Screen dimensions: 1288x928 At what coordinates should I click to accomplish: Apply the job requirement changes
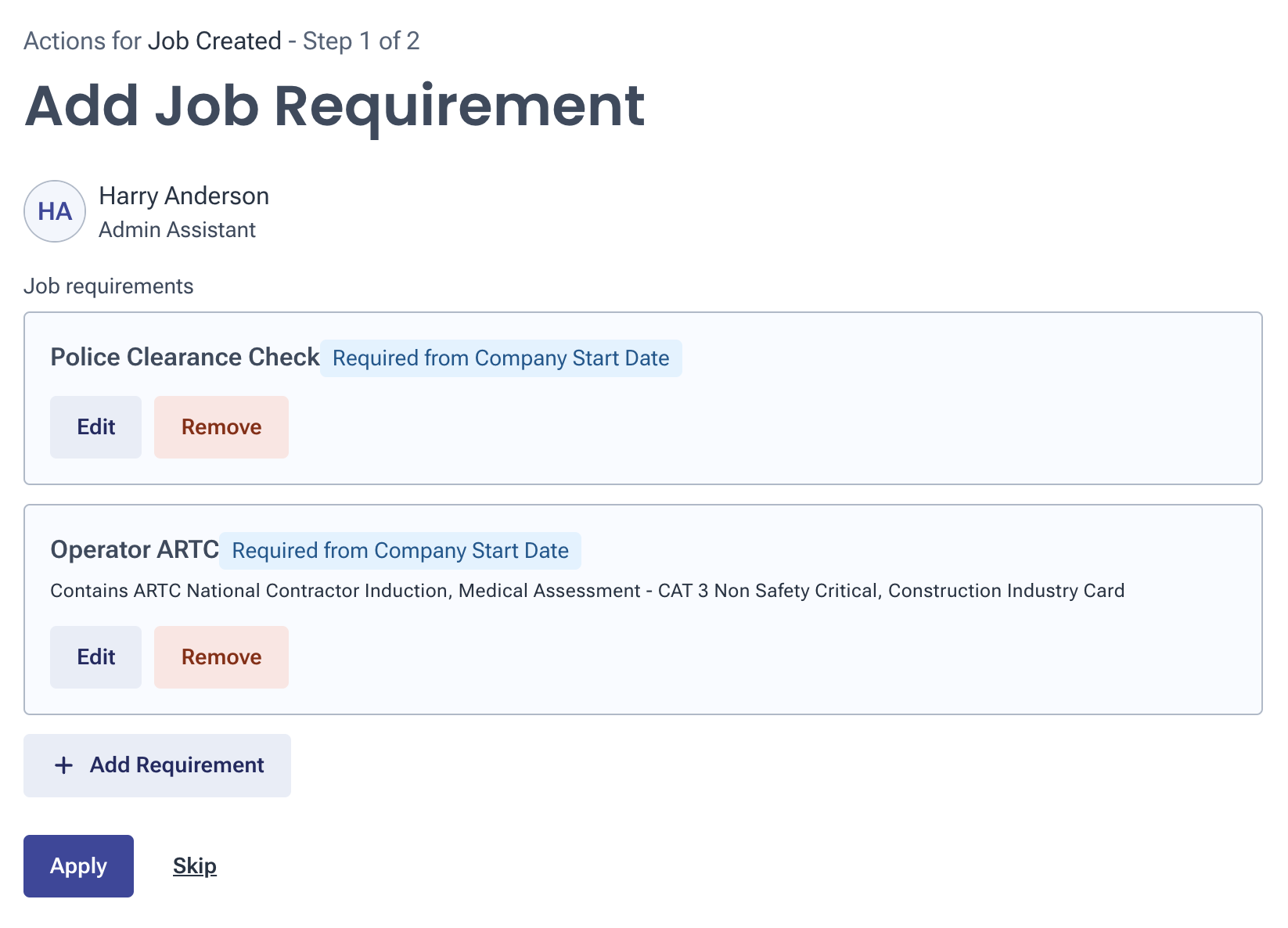coord(78,866)
